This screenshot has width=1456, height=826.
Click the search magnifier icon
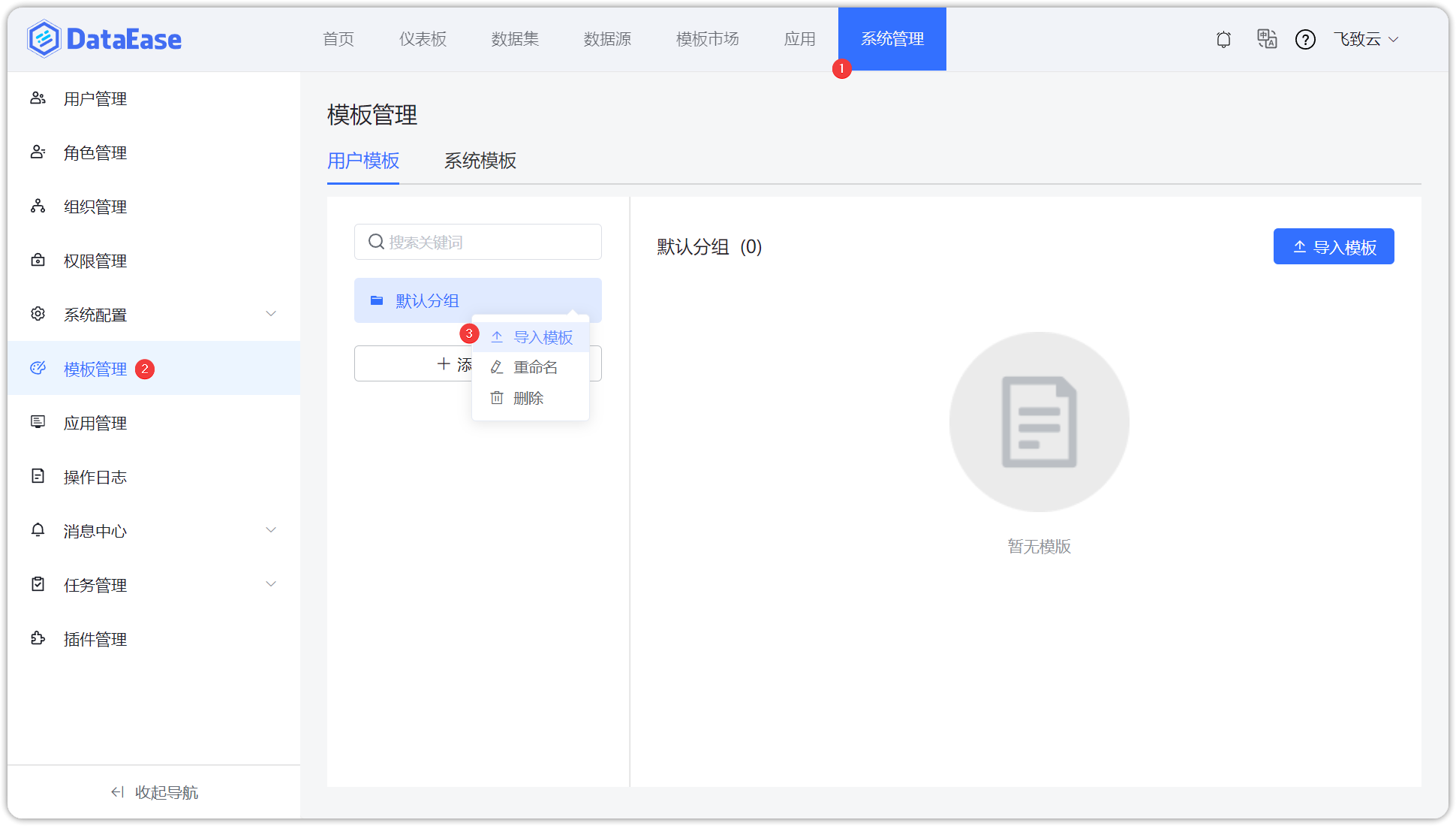pos(376,242)
